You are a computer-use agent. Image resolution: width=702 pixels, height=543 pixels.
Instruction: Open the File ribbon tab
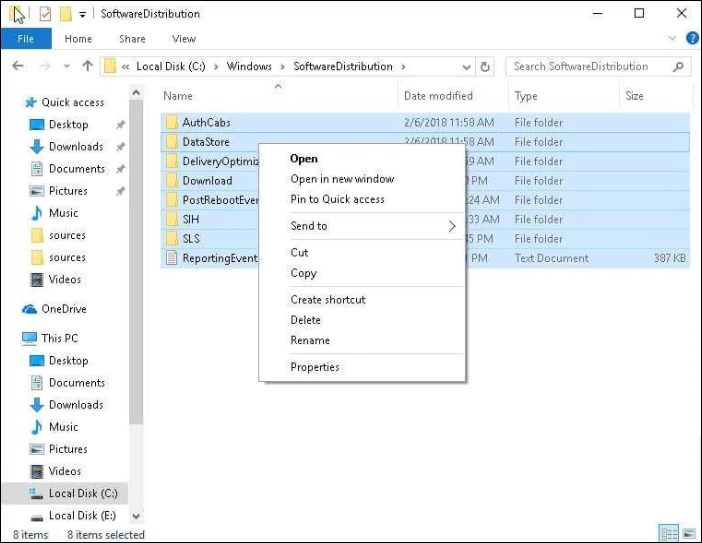pos(26,39)
